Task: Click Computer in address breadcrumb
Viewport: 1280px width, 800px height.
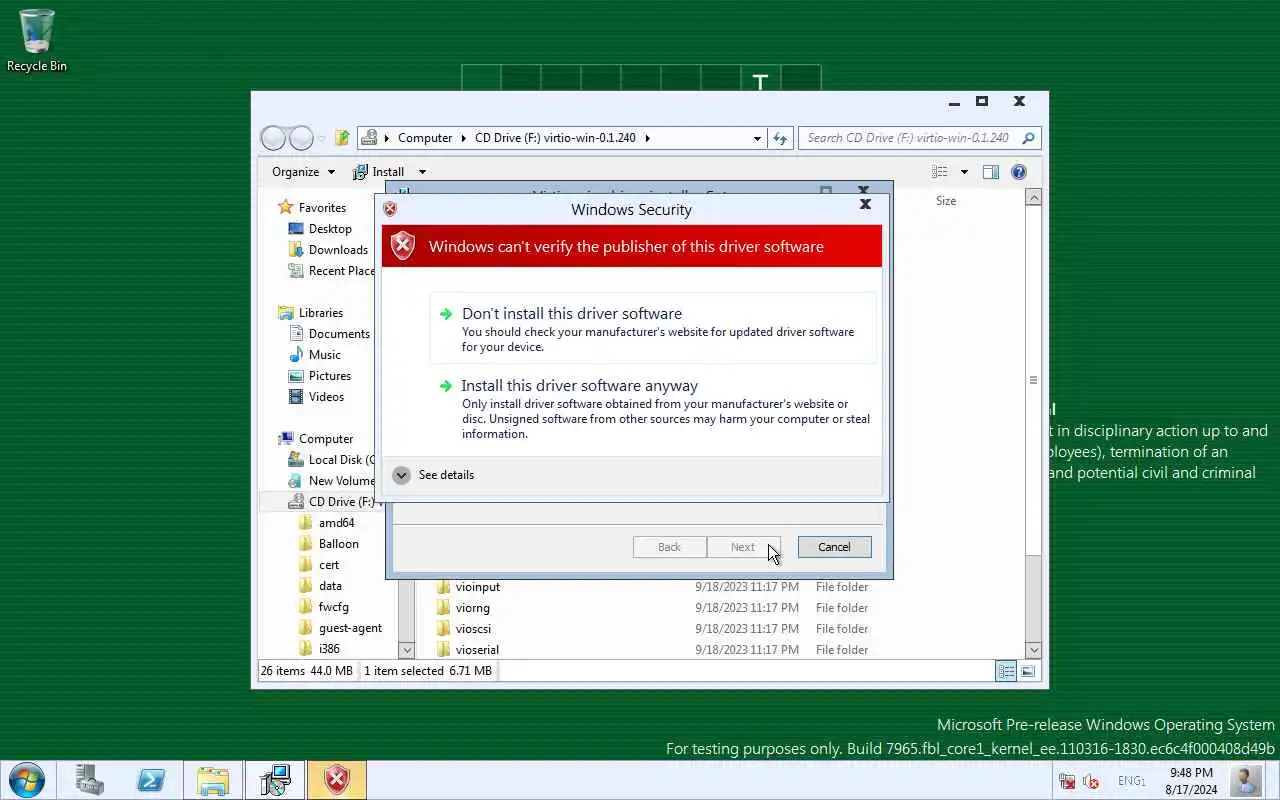Action: click(425, 138)
